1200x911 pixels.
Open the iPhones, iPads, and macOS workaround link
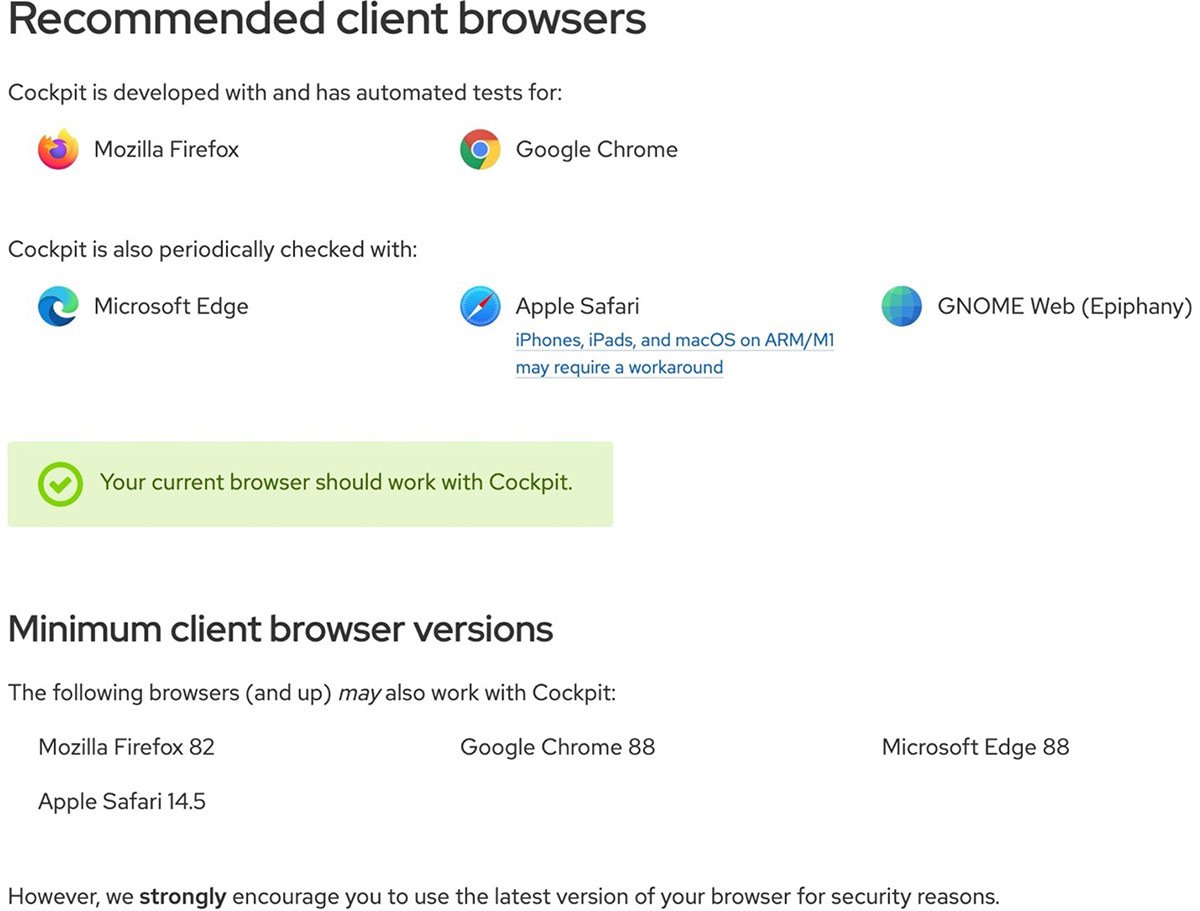pyautogui.click(x=674, y=340)
